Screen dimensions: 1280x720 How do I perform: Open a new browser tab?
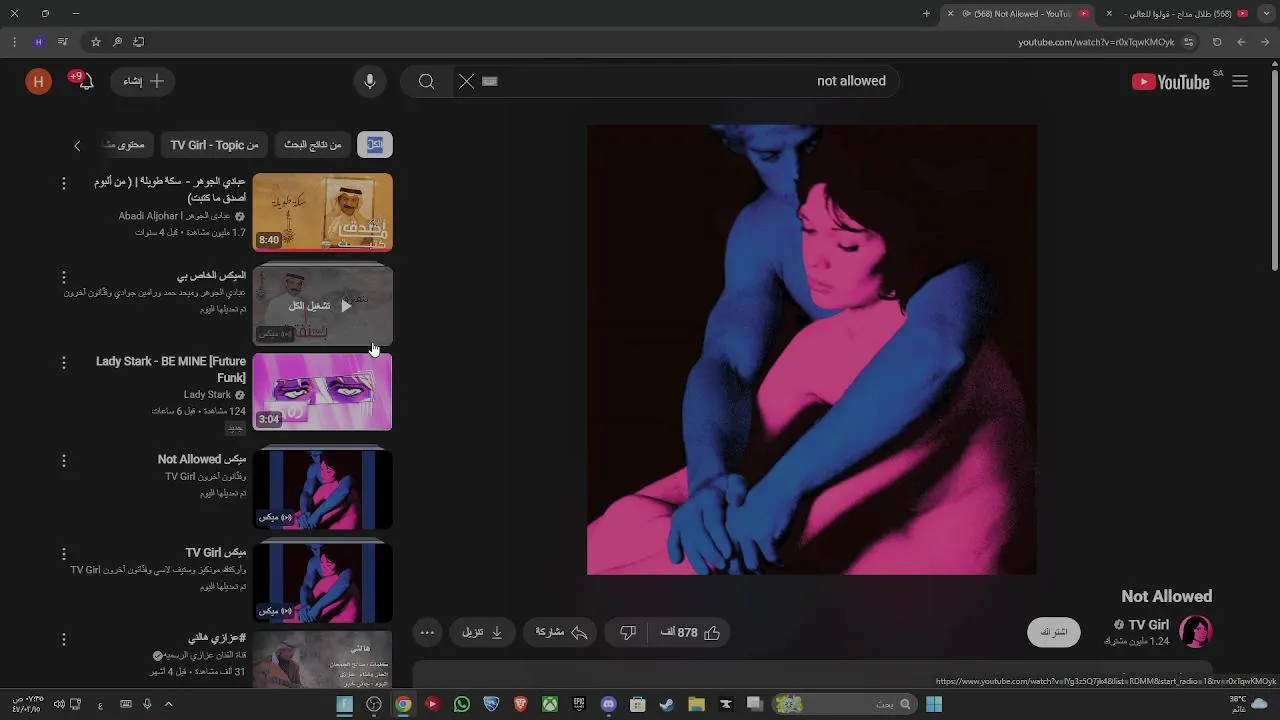tap(927, 14)
